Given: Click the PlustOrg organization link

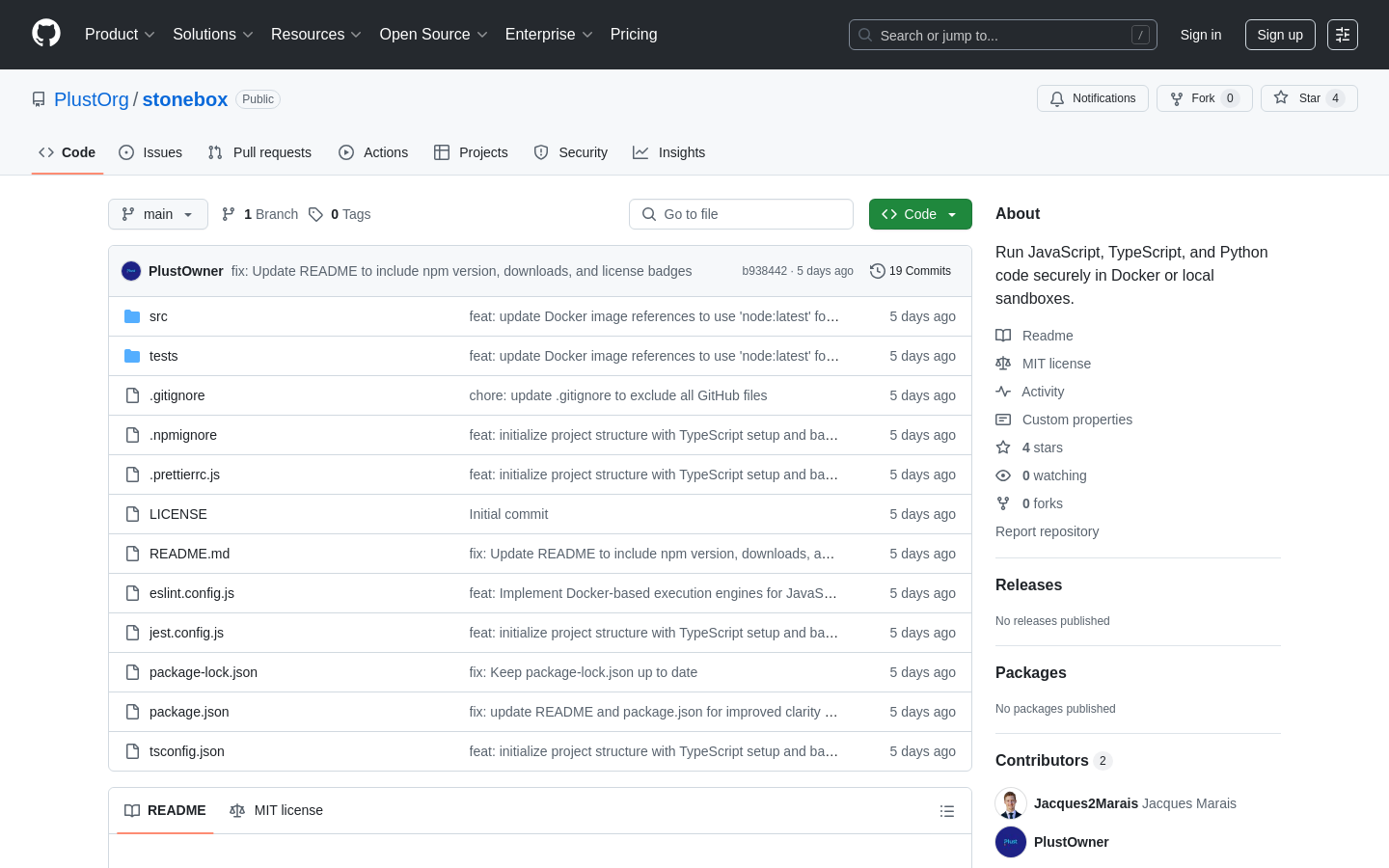Looking at the screenshot, I should (x=92, y=99).
